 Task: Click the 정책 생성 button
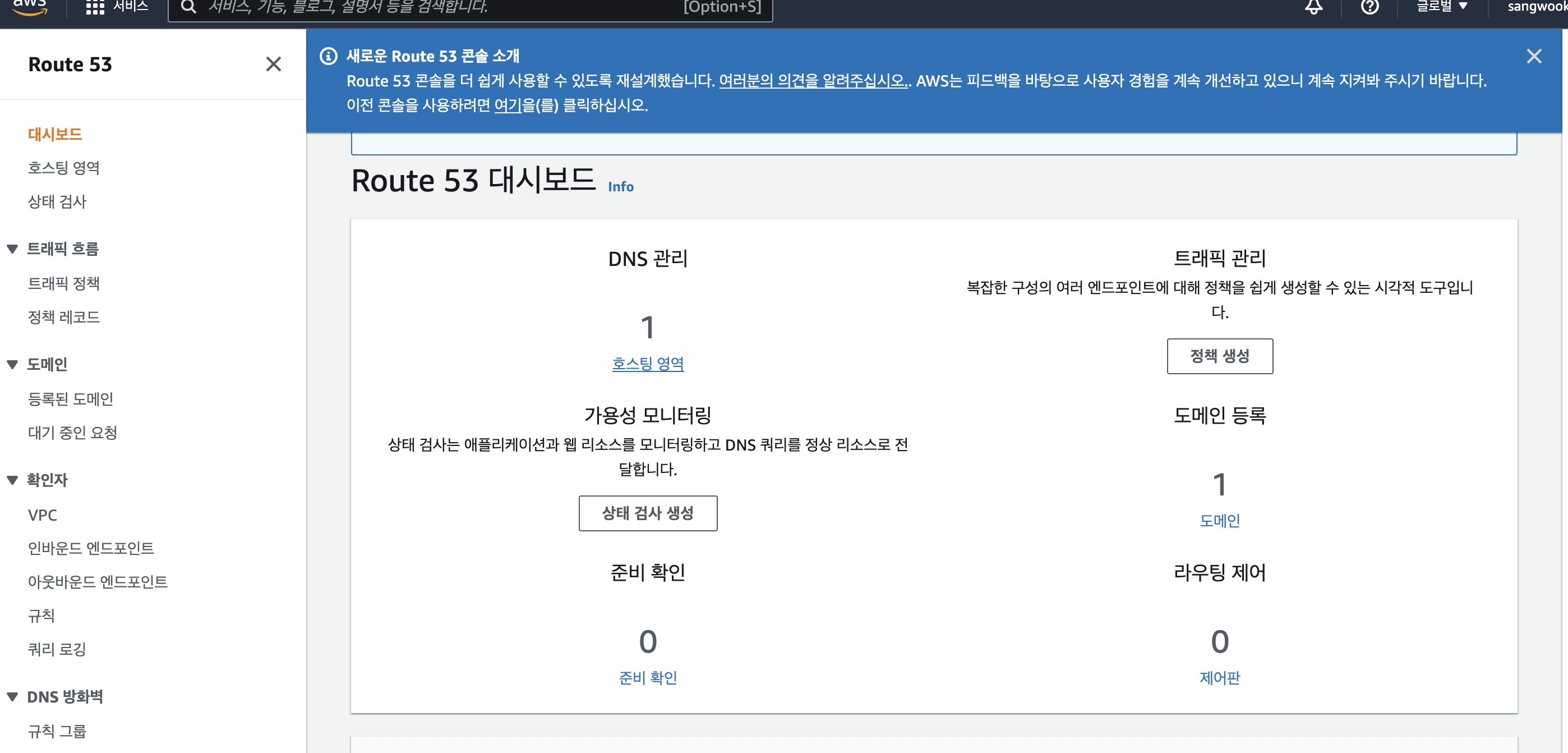[x=1219, y=356]
